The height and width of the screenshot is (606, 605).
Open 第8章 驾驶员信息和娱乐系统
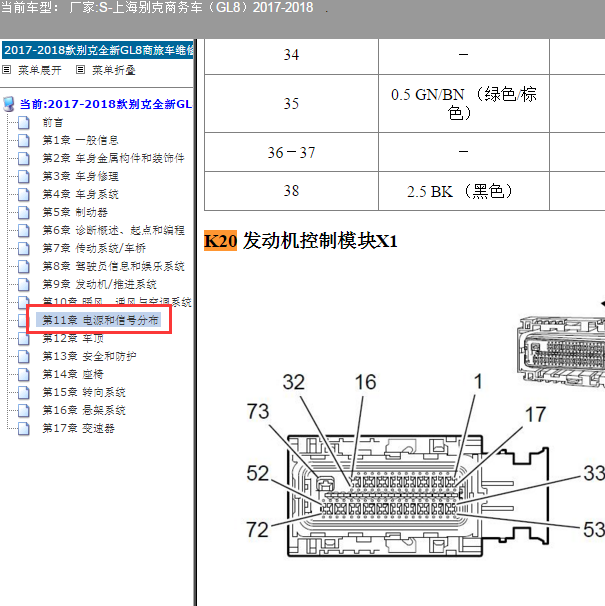[113, 266]
